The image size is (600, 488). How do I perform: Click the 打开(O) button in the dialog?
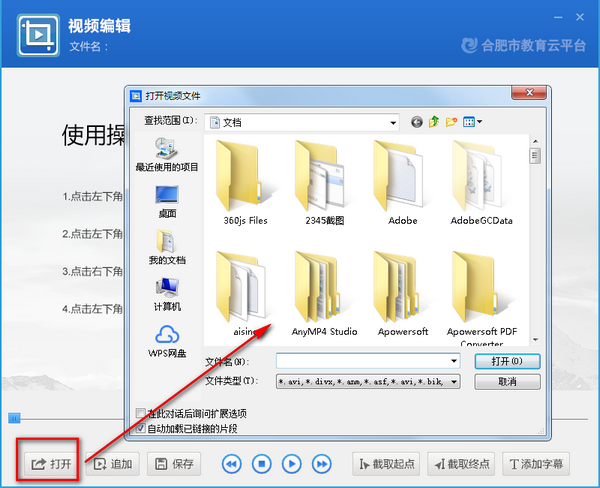(508, 361)
